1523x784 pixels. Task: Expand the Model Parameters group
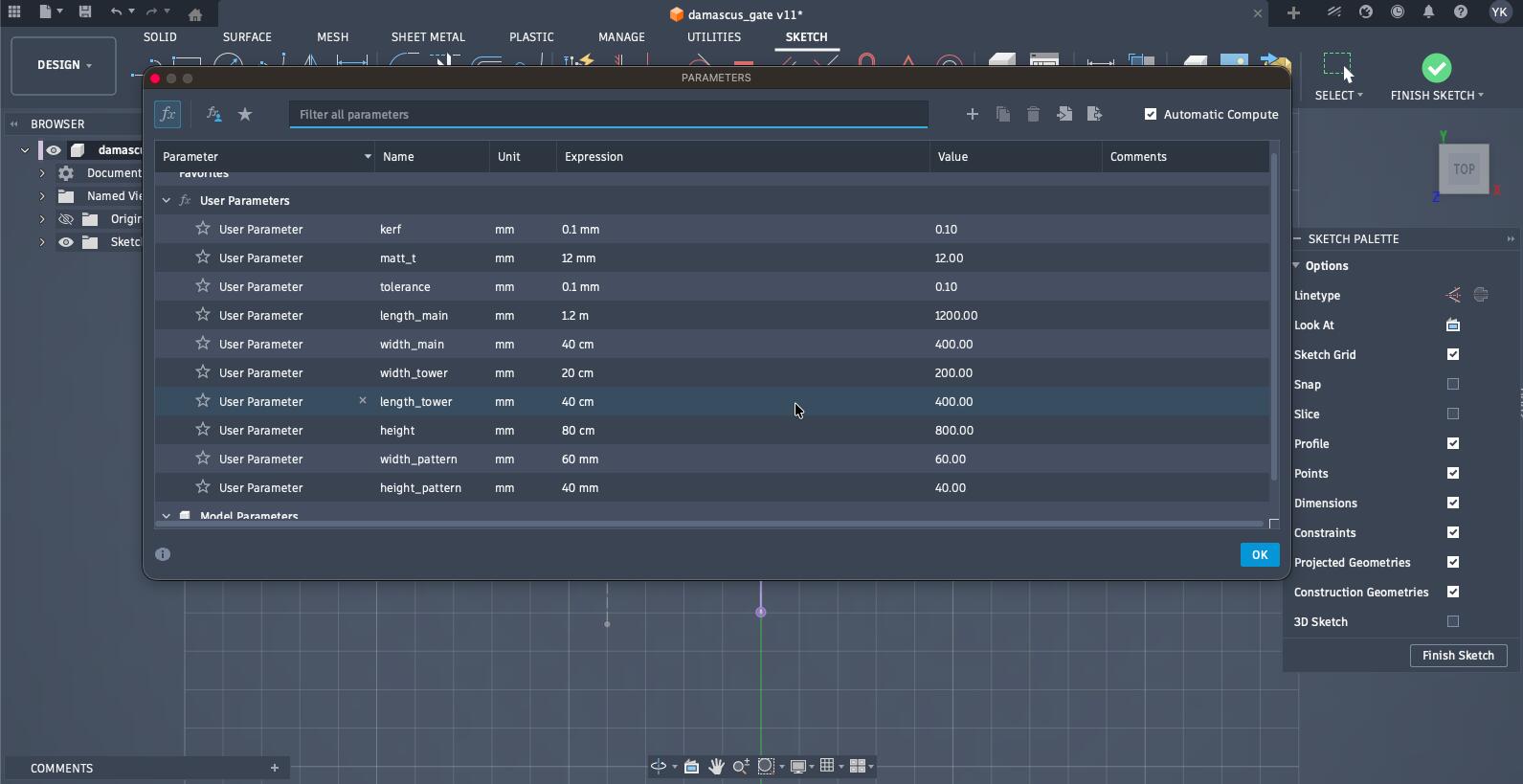coord(167,516)
